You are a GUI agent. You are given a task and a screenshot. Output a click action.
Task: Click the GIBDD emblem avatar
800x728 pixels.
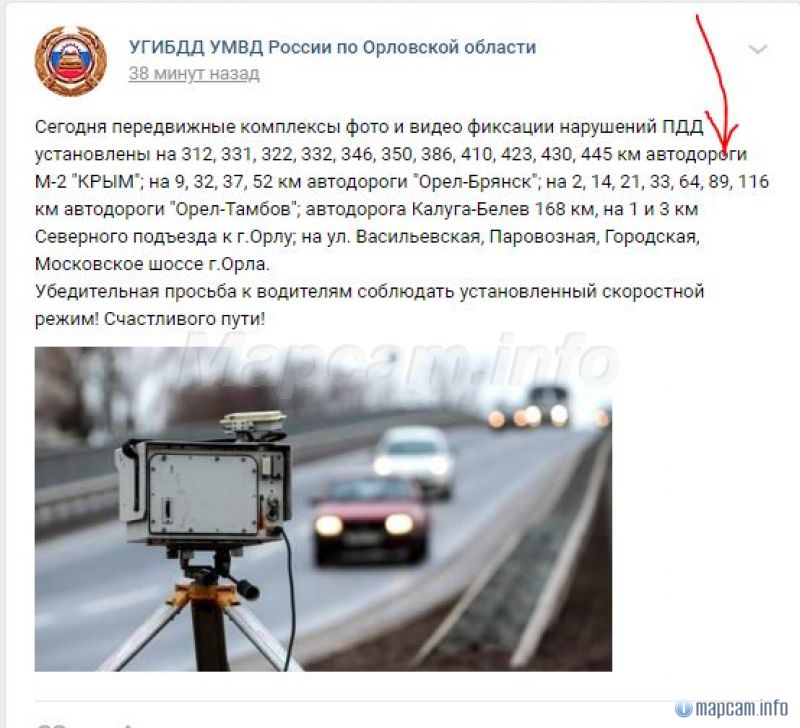point(70,60)
